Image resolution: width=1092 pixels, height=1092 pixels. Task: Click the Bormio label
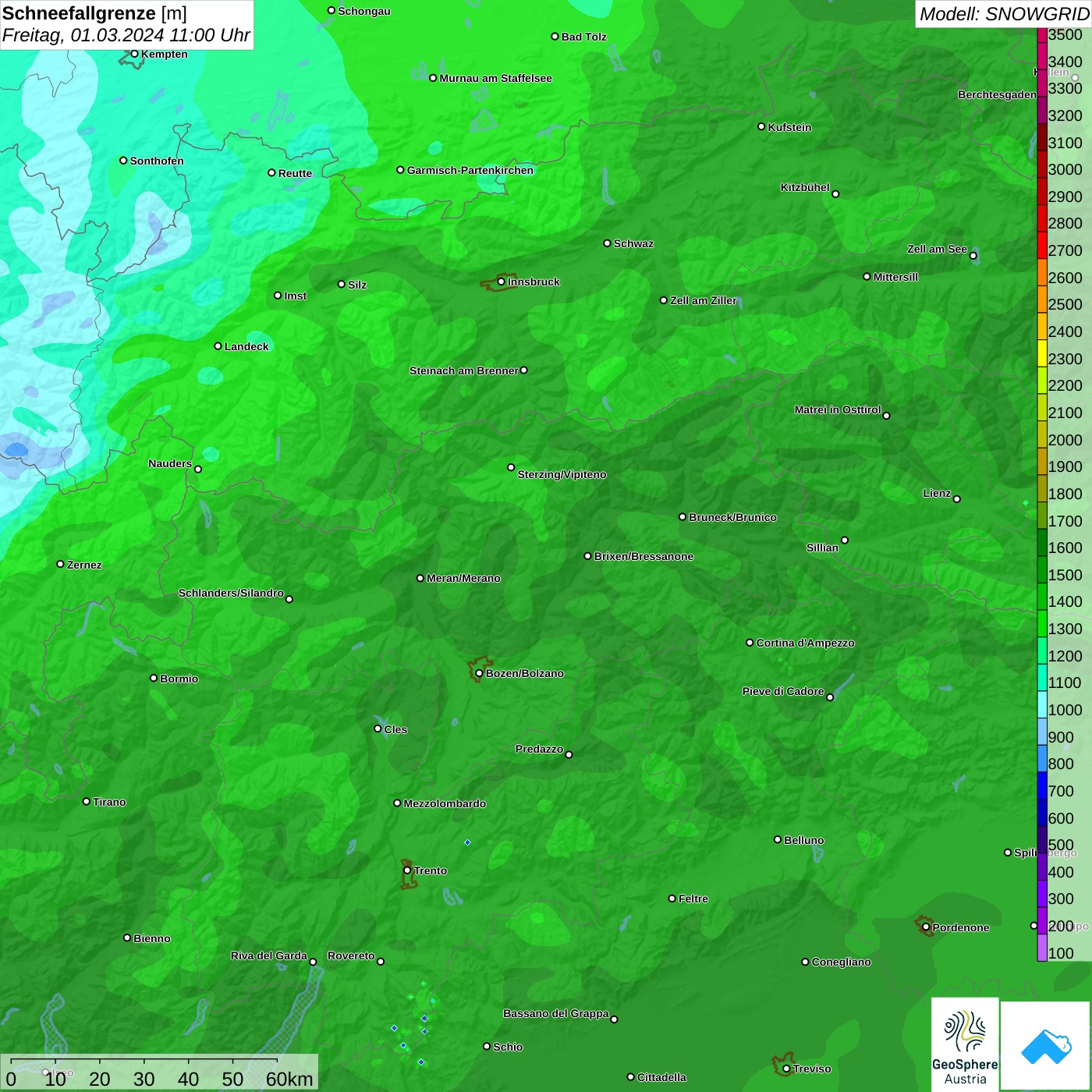tap(179, 679)
